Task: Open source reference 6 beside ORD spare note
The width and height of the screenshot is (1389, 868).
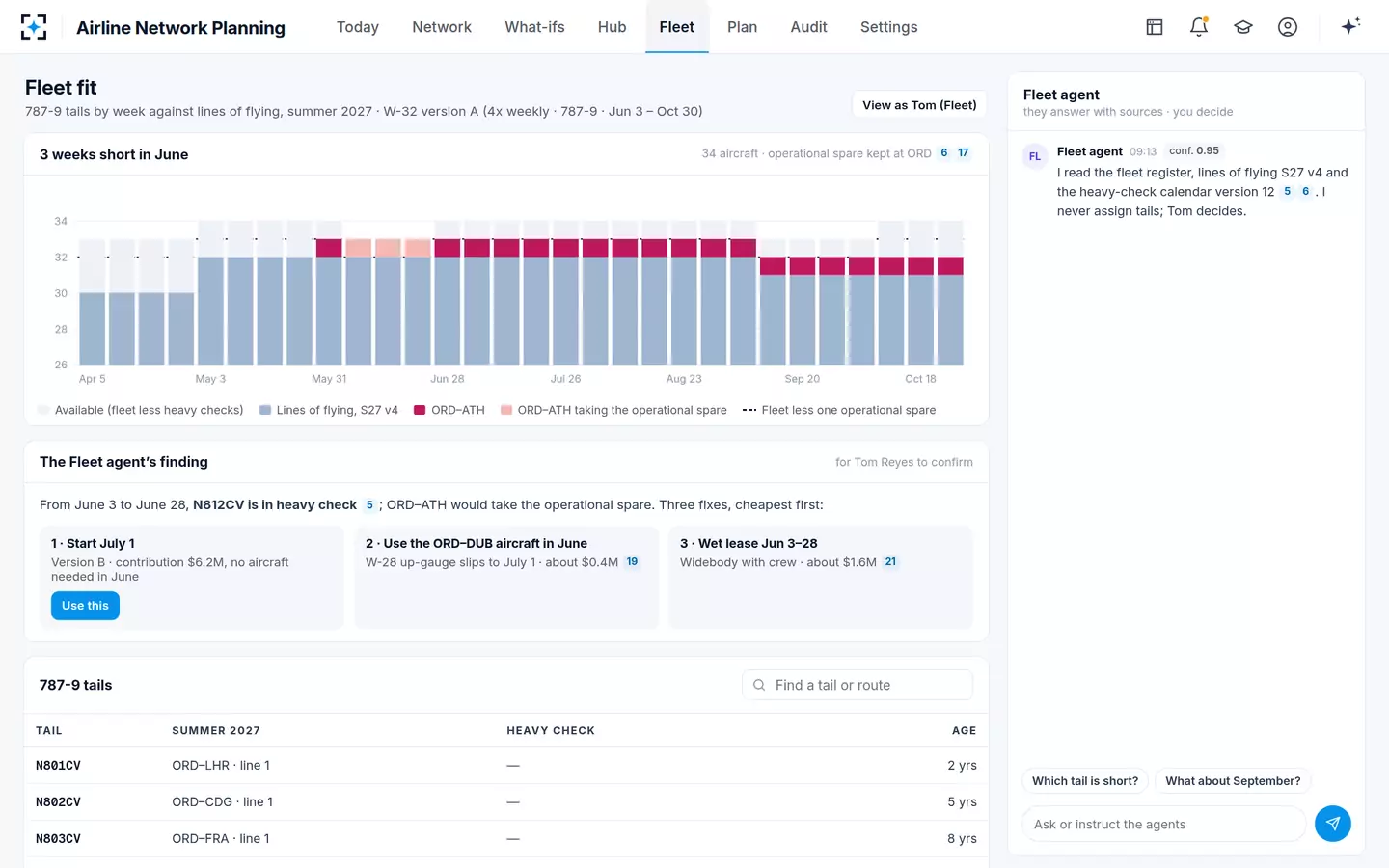Action: coord(943,153)
